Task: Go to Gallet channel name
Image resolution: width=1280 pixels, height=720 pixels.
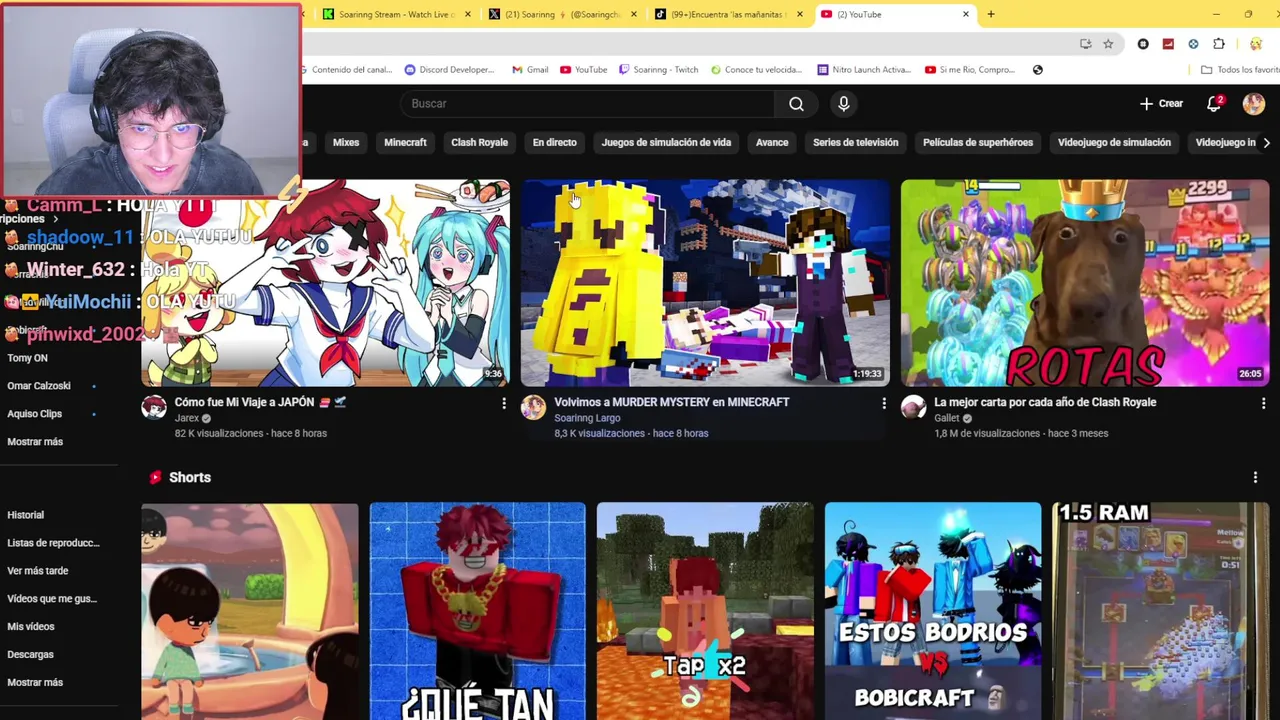Action: [x=947, y=418]
